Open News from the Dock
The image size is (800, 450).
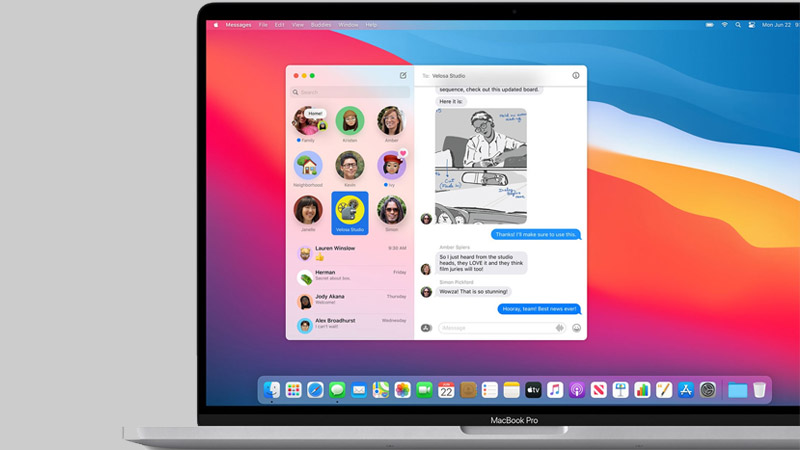coord(598,390)
